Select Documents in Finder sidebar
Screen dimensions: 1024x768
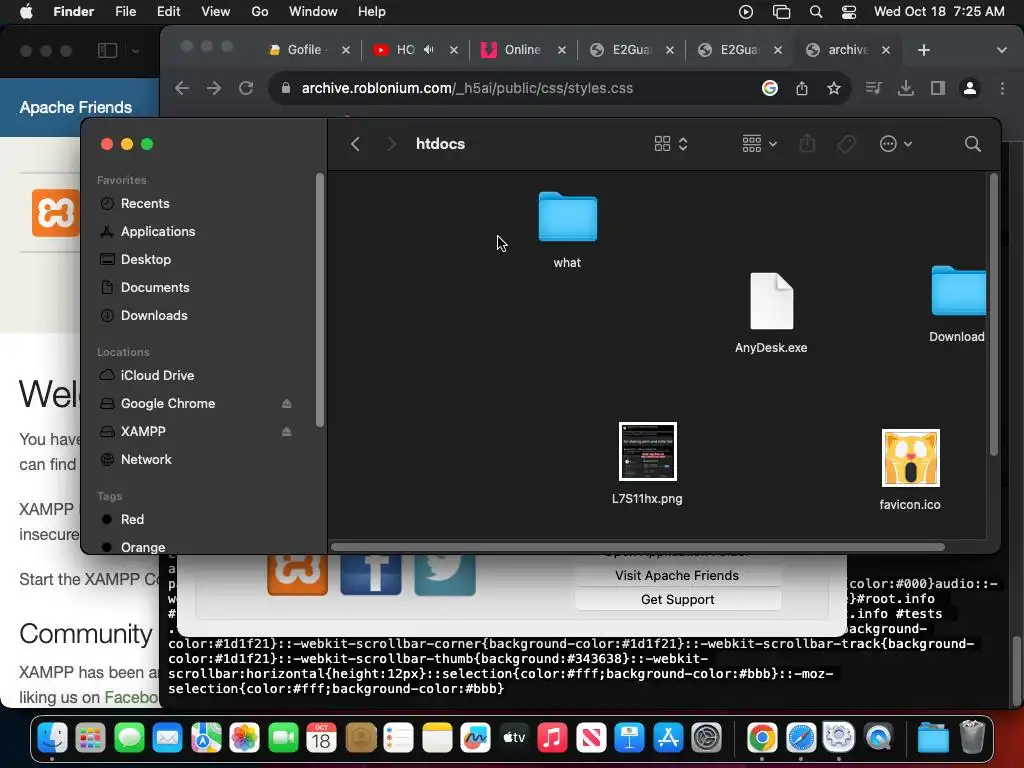155,287
